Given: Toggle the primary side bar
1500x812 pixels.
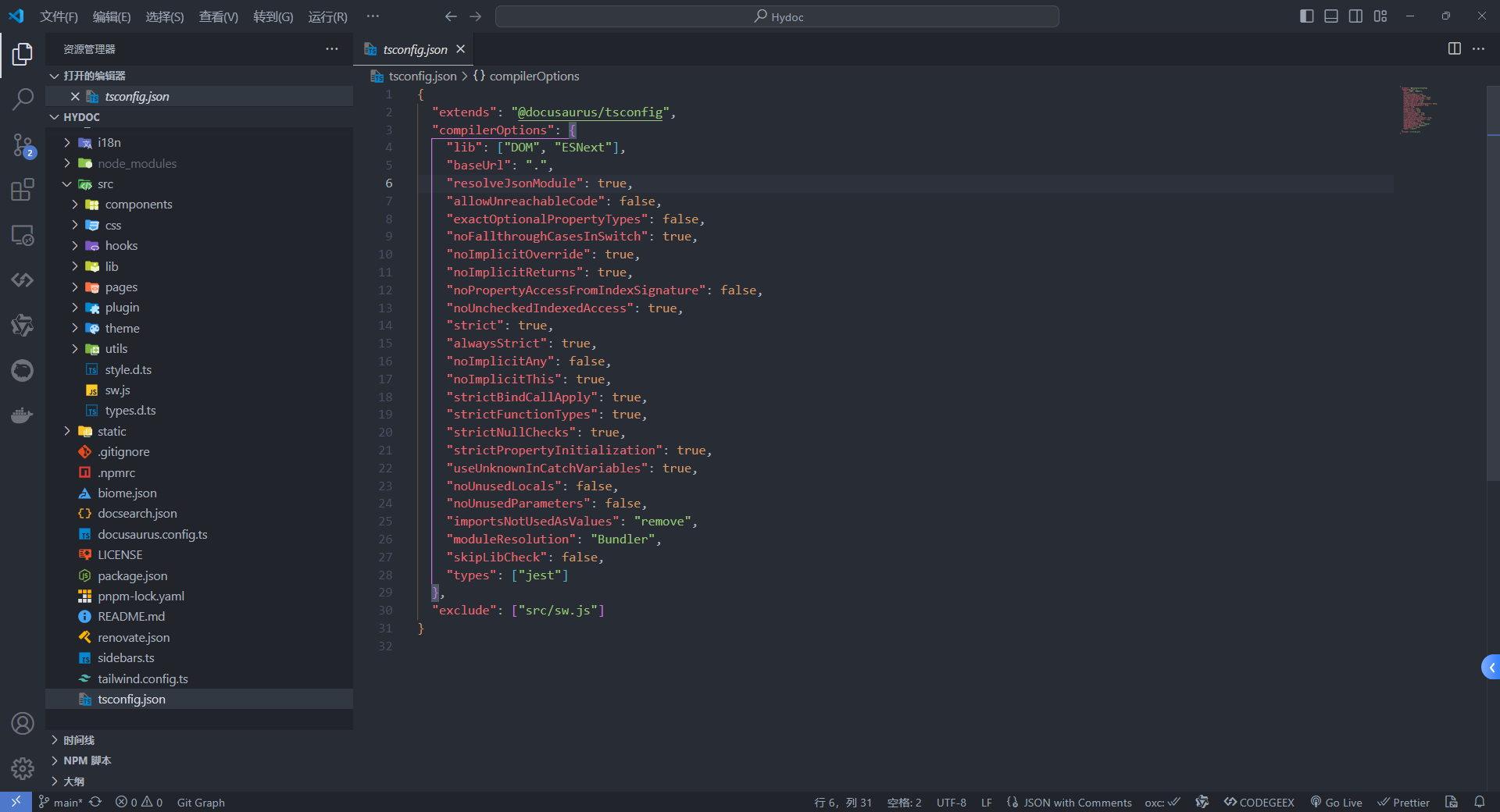Looking at the screenshot, I should pyautogui.click(x=1306, y=16).
